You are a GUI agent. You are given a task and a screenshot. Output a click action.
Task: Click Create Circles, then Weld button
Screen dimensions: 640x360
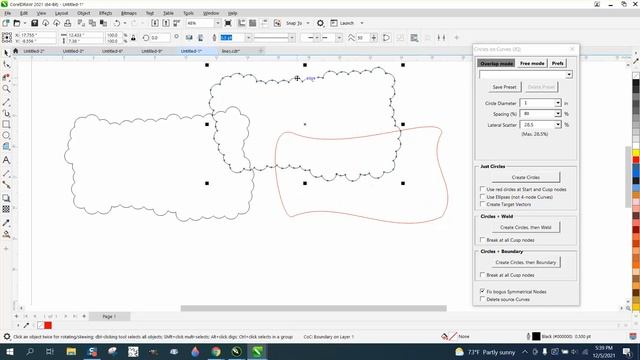coord(526,227)
